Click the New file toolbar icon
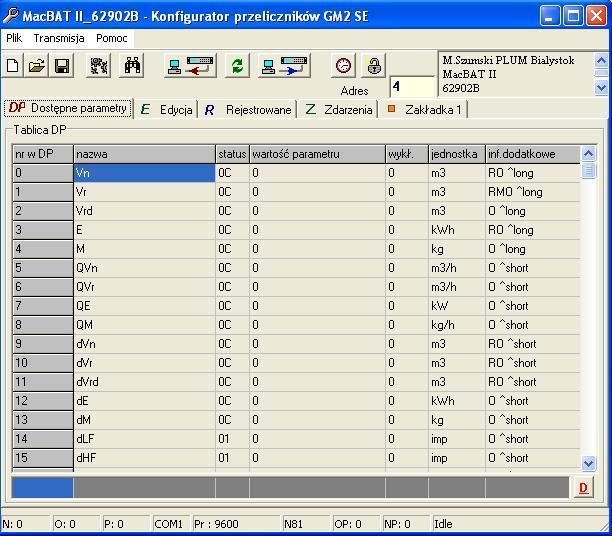Image resolution: width=612 pixels, height=536 pixels. click(x=12, y=66)
